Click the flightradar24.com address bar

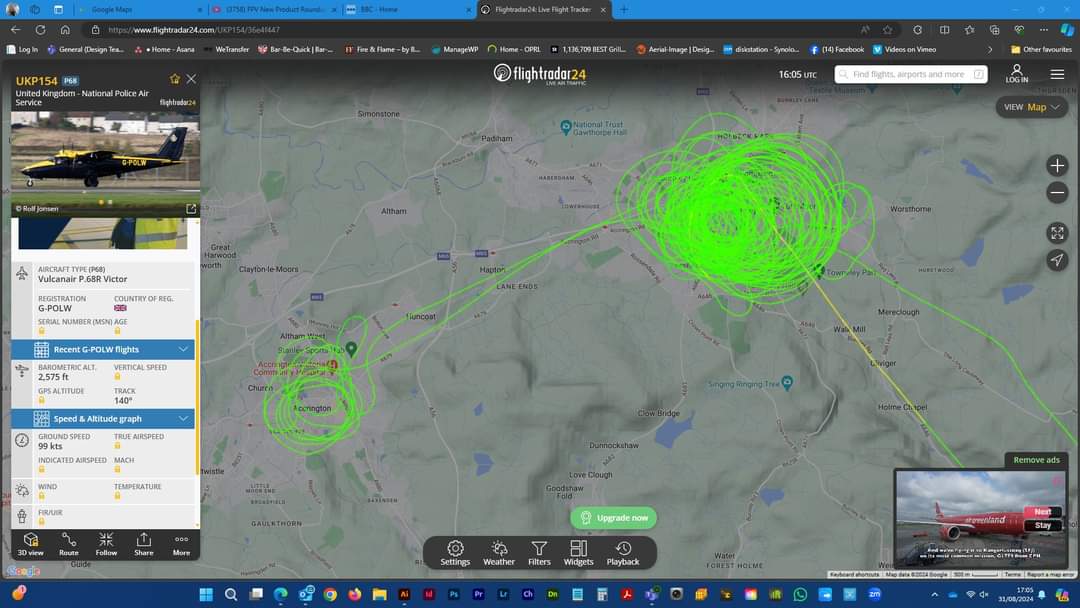tap(475, 30)
